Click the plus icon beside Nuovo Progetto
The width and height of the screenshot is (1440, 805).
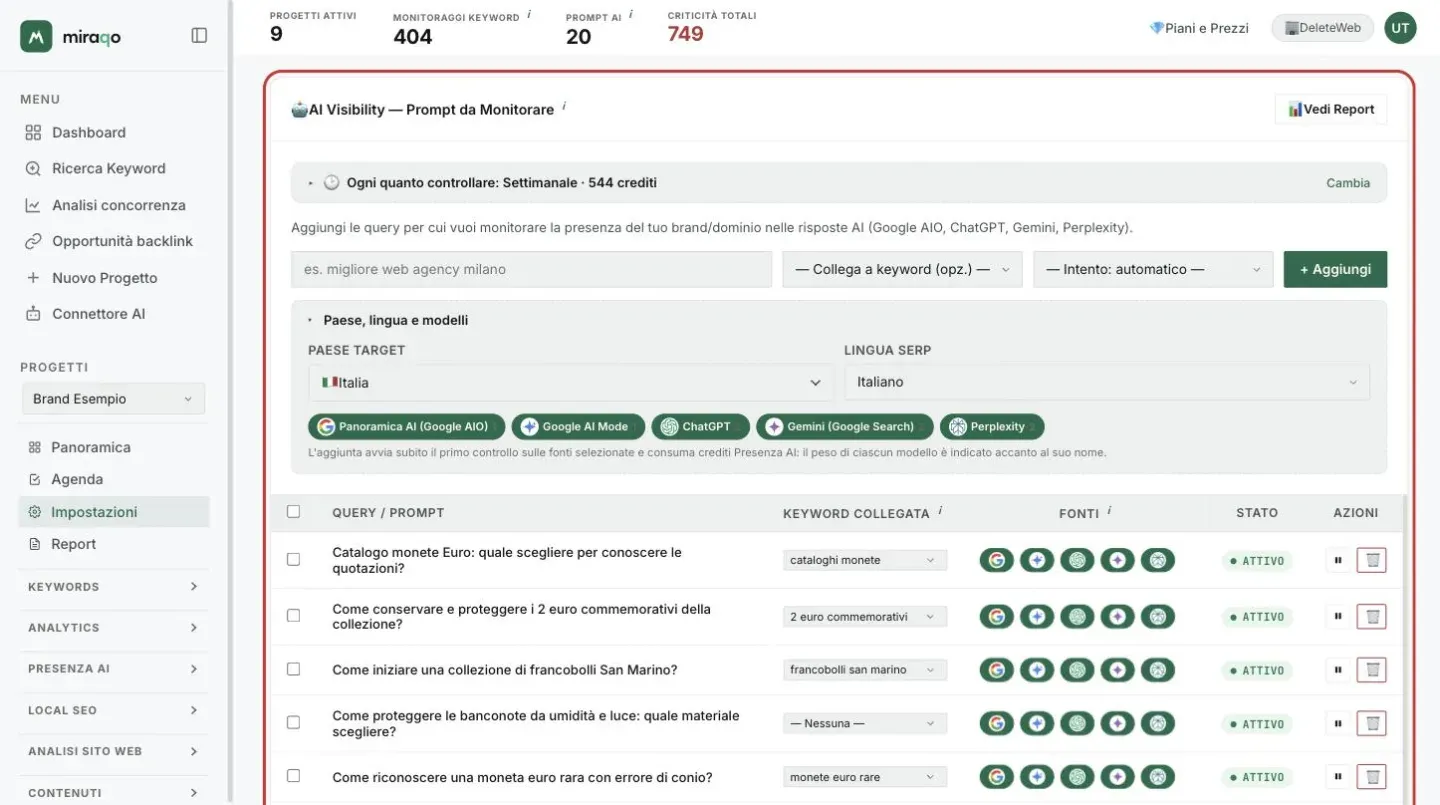pos(33,278)
